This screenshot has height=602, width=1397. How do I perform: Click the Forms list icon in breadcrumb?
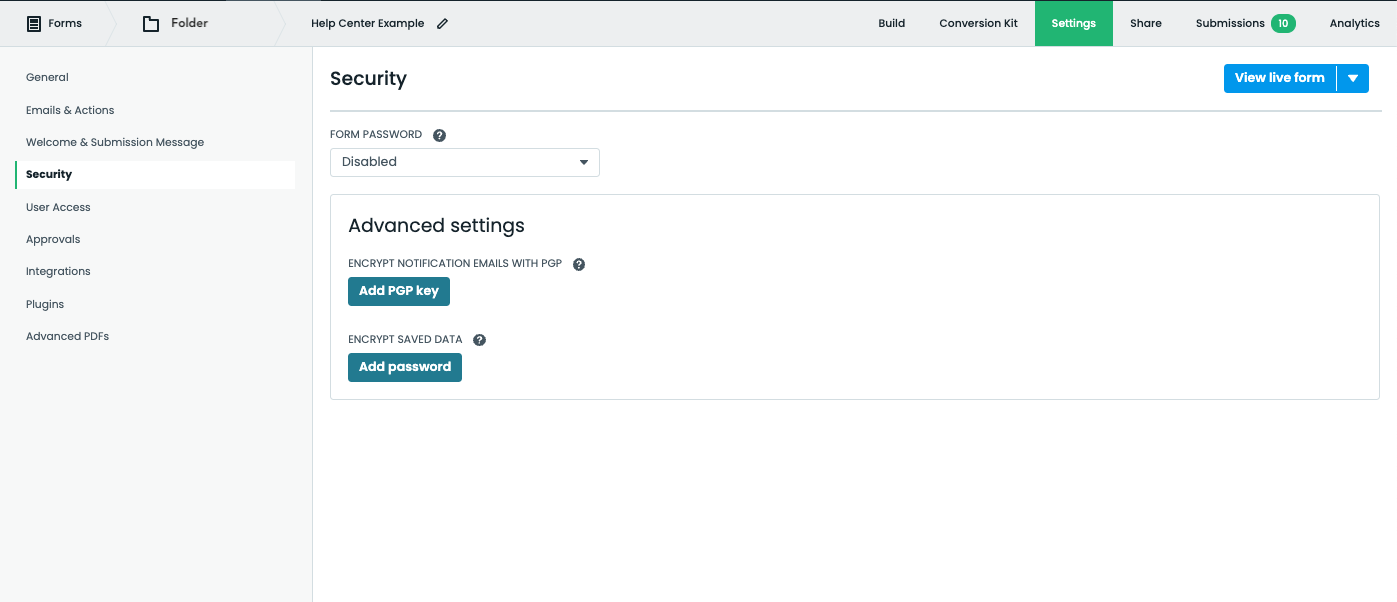coord(34,23)
